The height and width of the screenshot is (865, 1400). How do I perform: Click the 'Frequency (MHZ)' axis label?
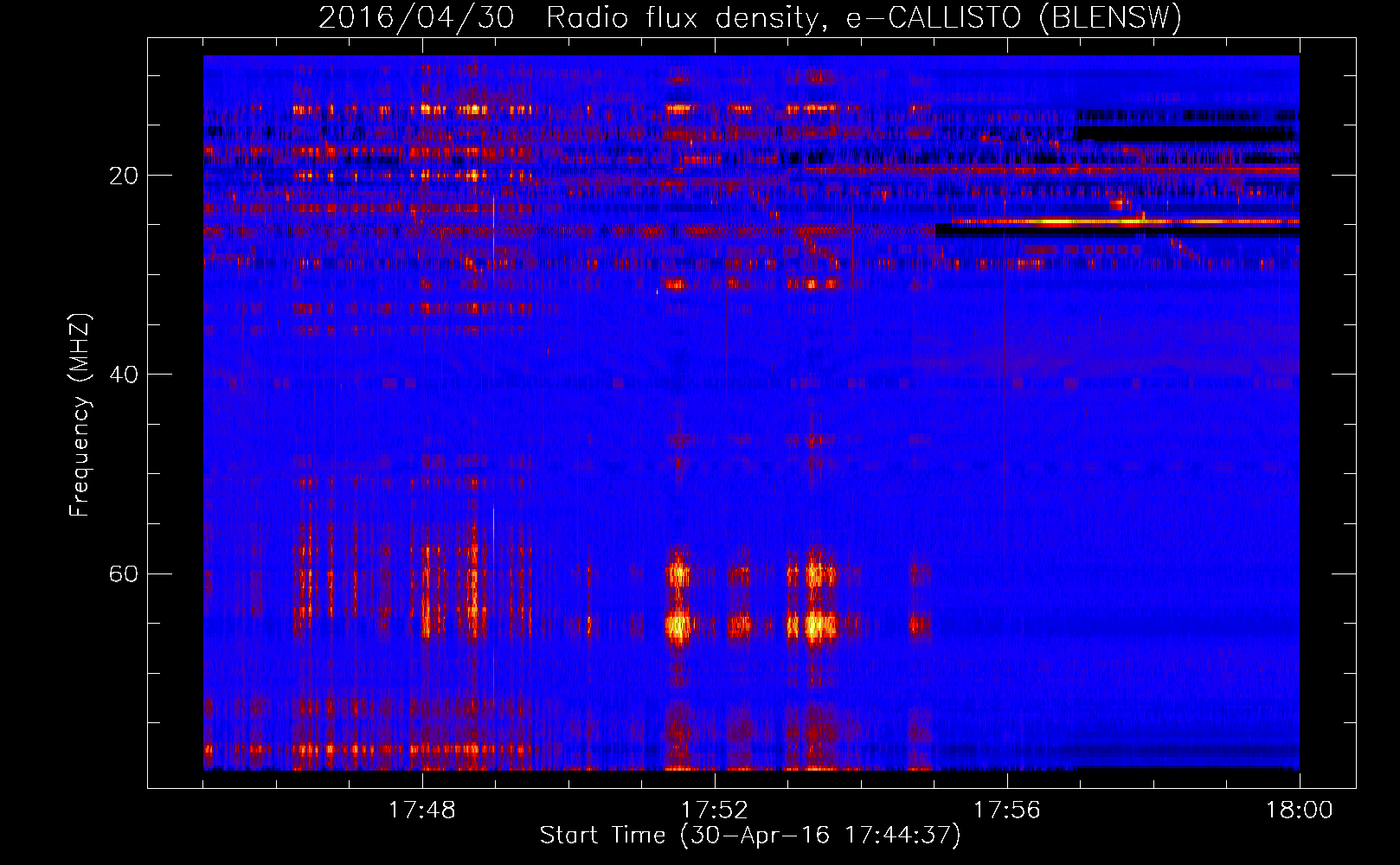click(x=80, y=415)
